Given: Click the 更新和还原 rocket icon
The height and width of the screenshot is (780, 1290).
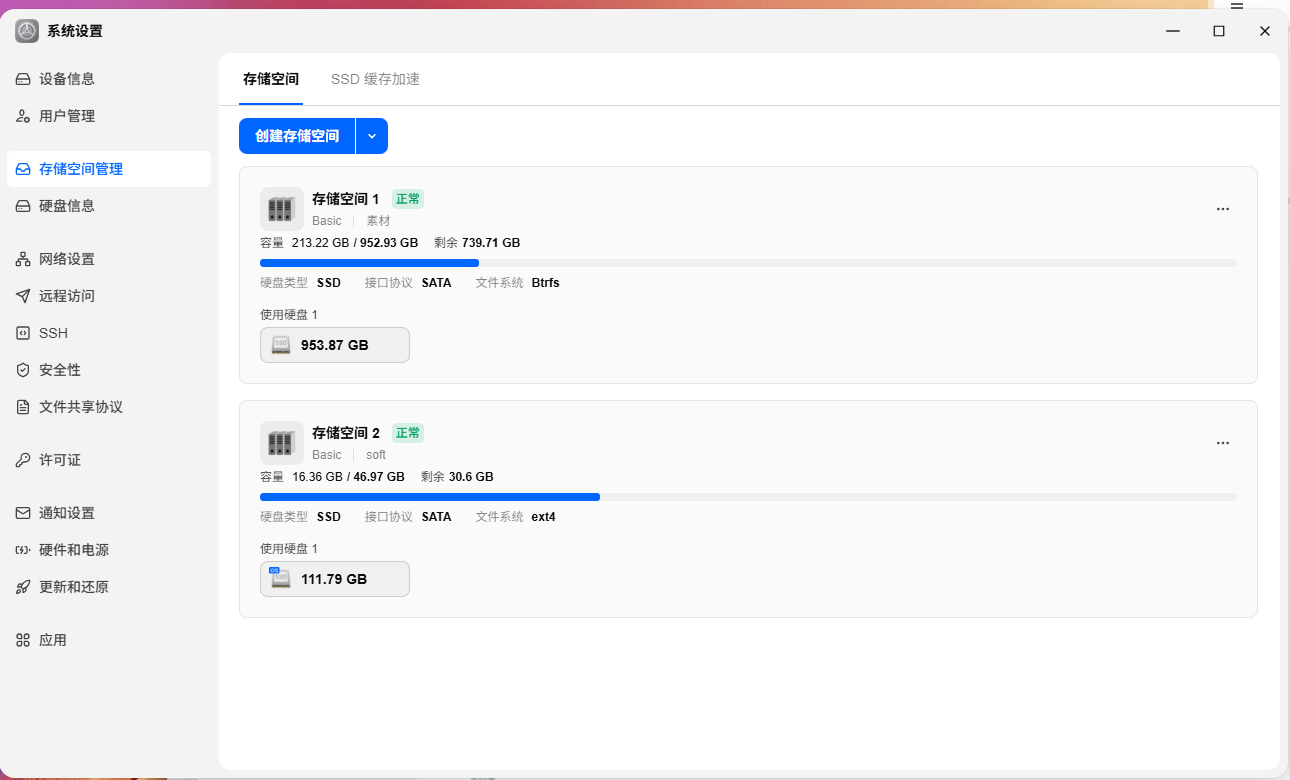Looking at the screenshot, I should (23, 587).
